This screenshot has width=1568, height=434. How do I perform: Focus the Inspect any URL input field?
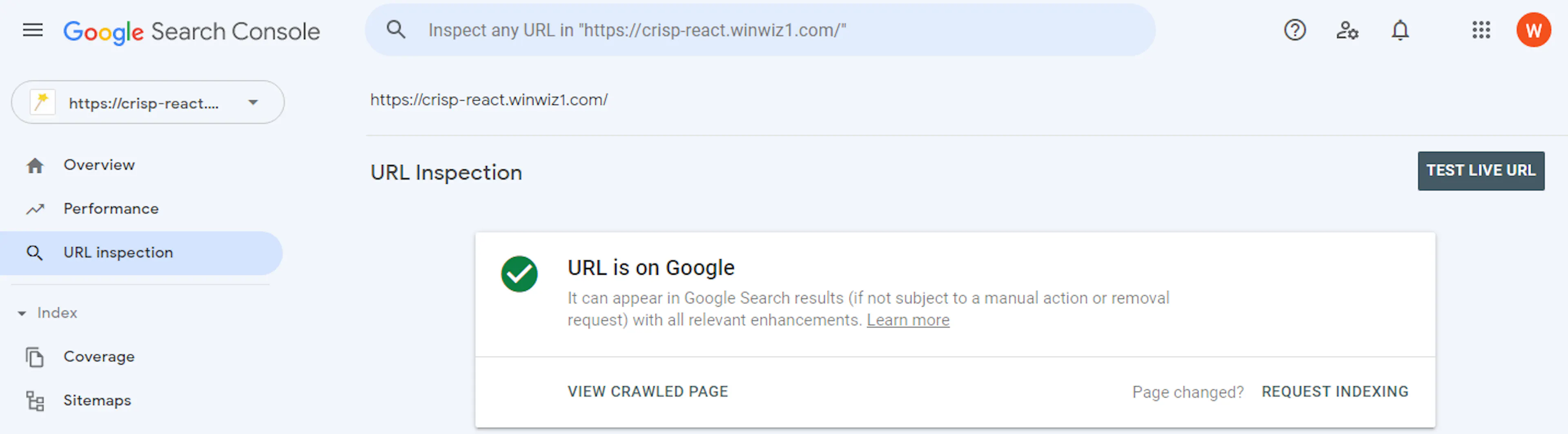pyautogui.click(x=761, y=30)
